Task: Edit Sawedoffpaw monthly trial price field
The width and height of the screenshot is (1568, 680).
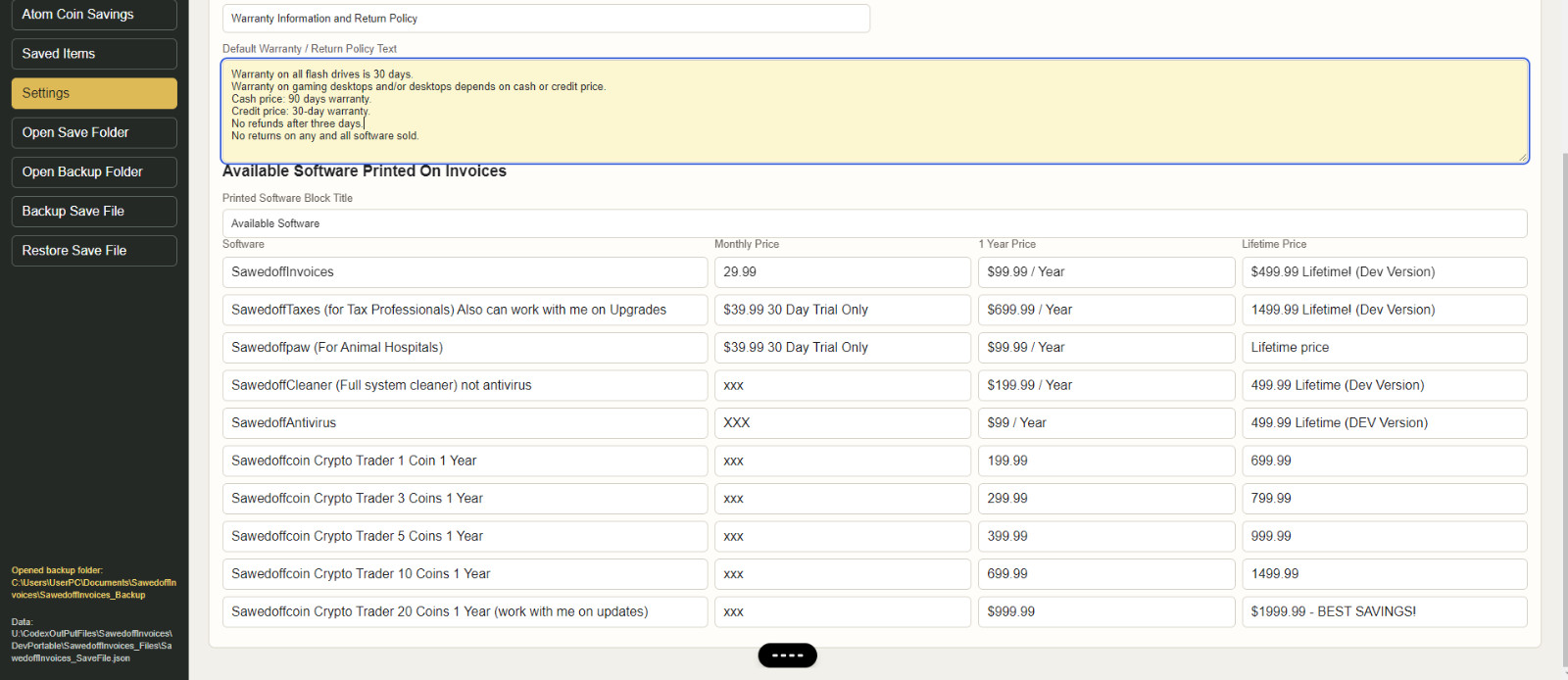Action: (843, 348)
